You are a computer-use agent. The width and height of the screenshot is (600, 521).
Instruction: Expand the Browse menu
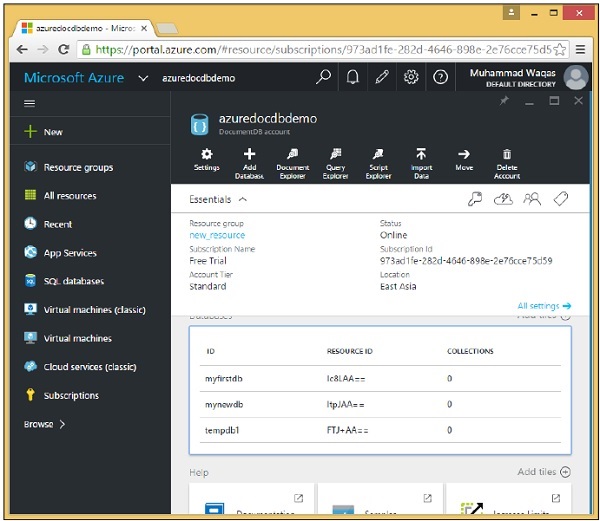[44, 424]
